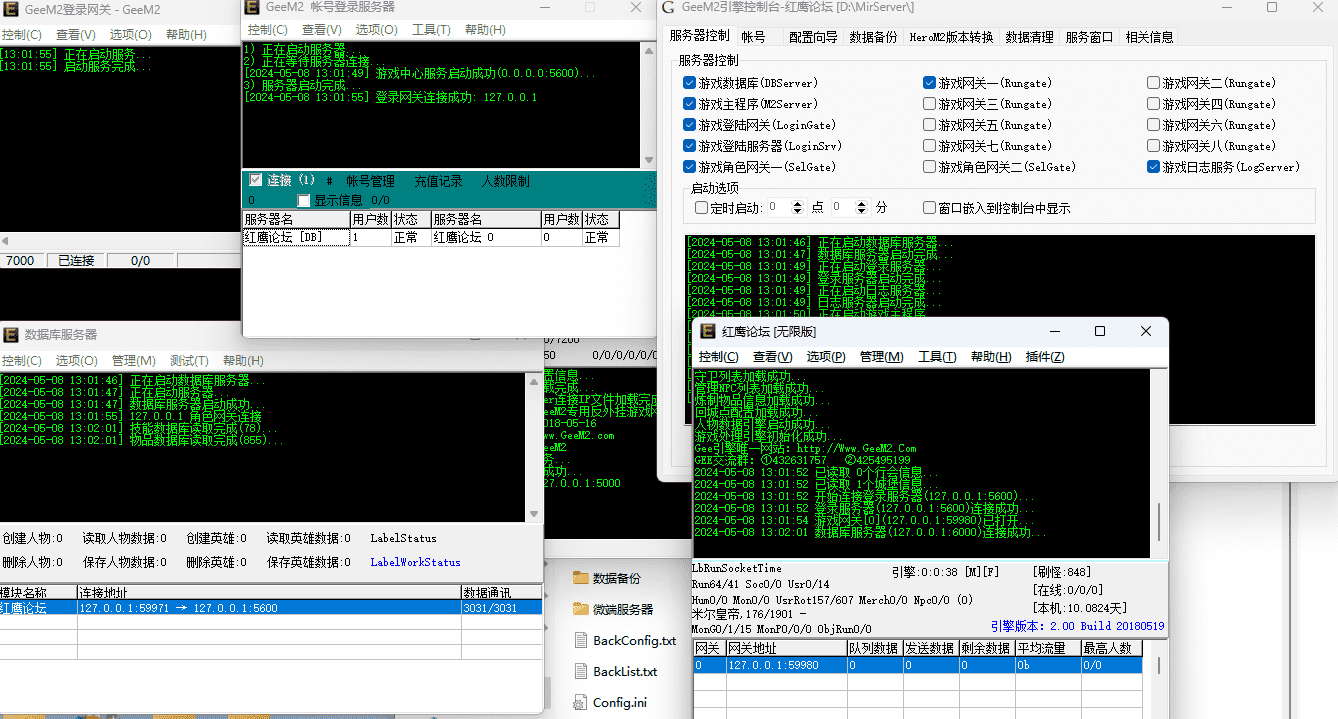Select the BackConfig.txt file icon

click(x=580, y=641)
